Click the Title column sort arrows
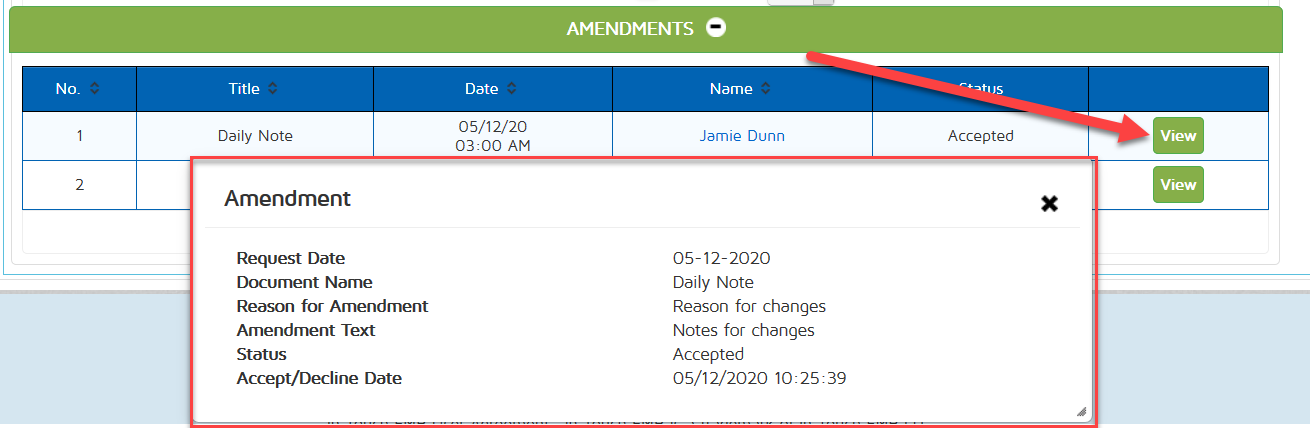Screen dimensions: 1310x428 click(x=273, y=89)
